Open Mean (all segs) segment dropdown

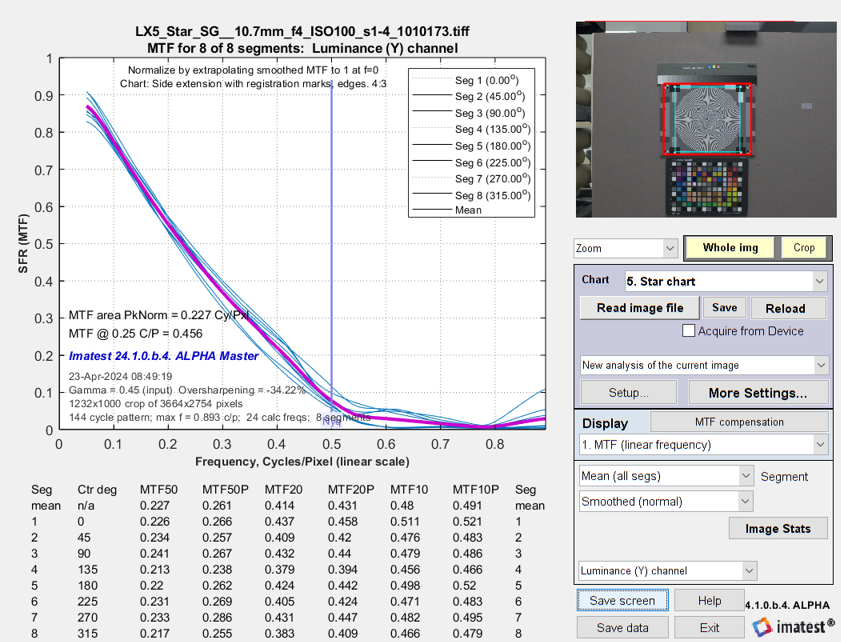(665, 476)
